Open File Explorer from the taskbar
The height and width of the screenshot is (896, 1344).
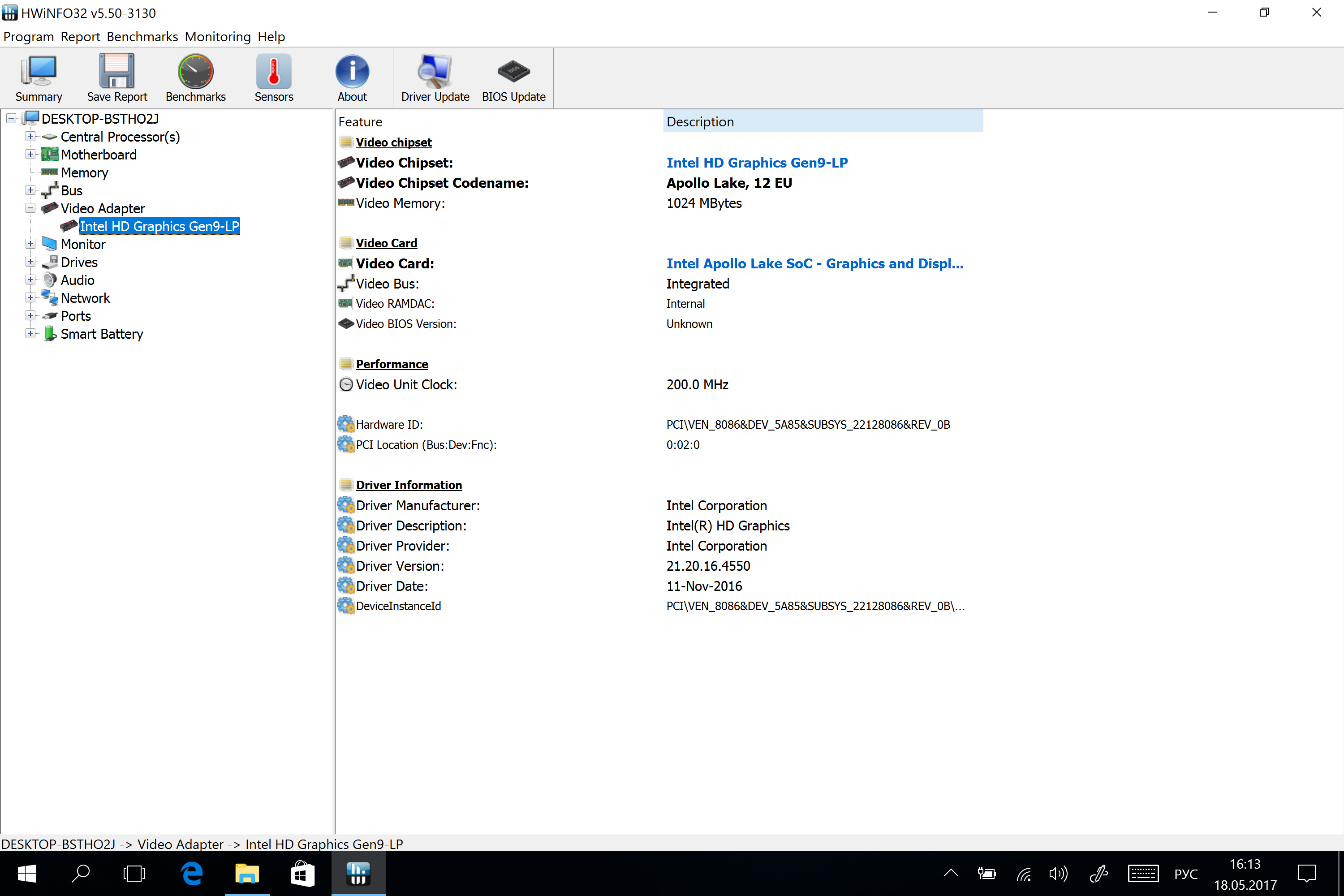[247, 874]
